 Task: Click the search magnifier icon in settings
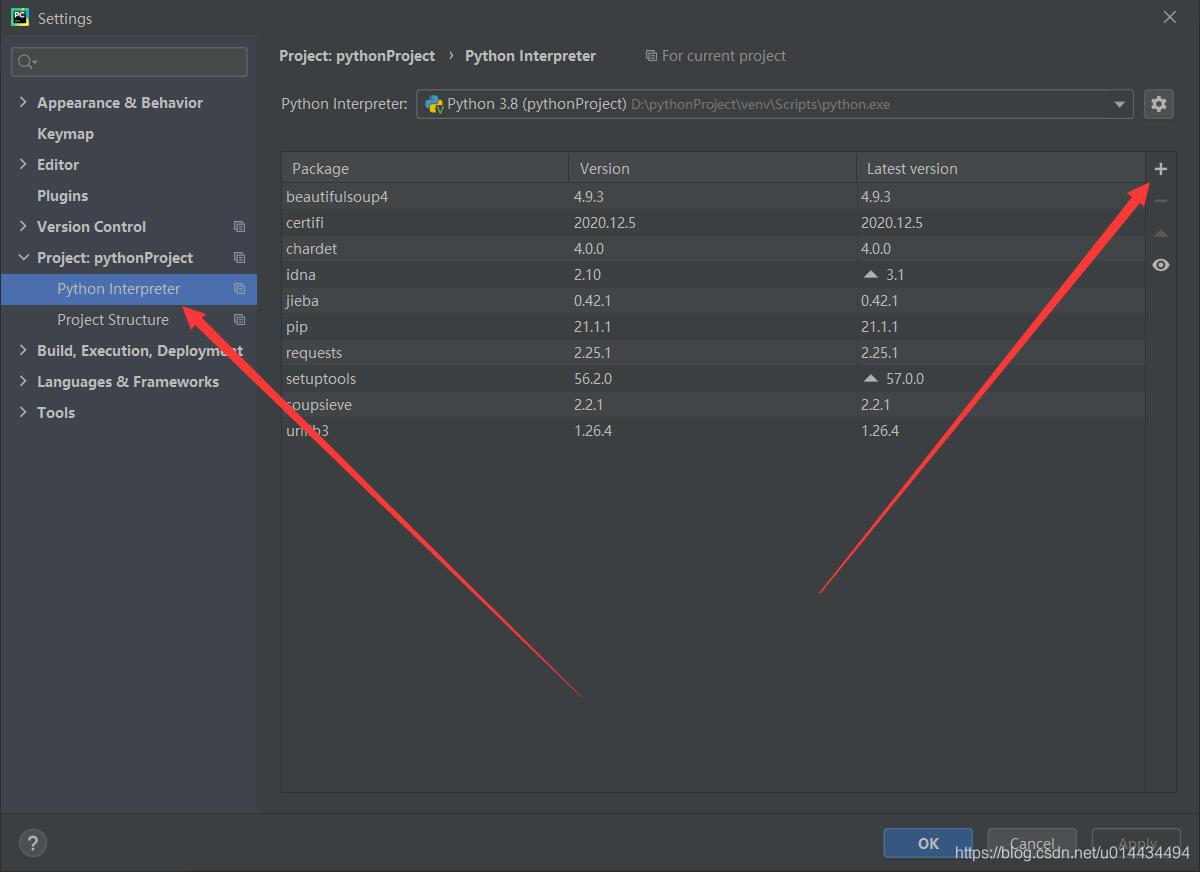26,62
